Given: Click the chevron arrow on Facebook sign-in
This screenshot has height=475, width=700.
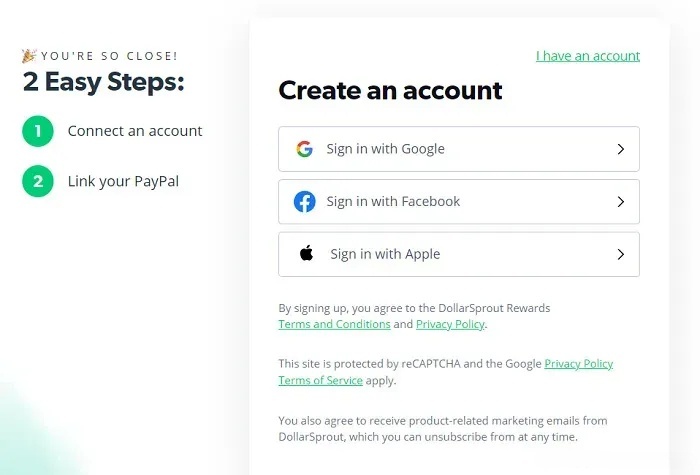Looking at the screenshot, I should pyautogui.click(x=620, y=202).
